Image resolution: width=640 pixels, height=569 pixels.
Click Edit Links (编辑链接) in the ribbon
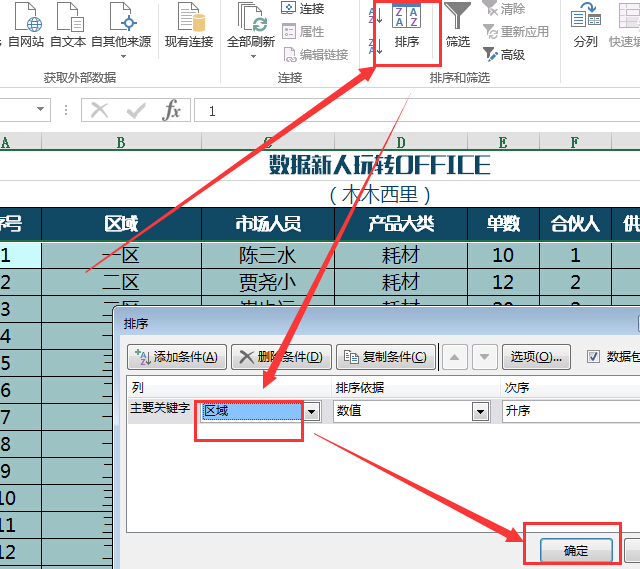315,54
